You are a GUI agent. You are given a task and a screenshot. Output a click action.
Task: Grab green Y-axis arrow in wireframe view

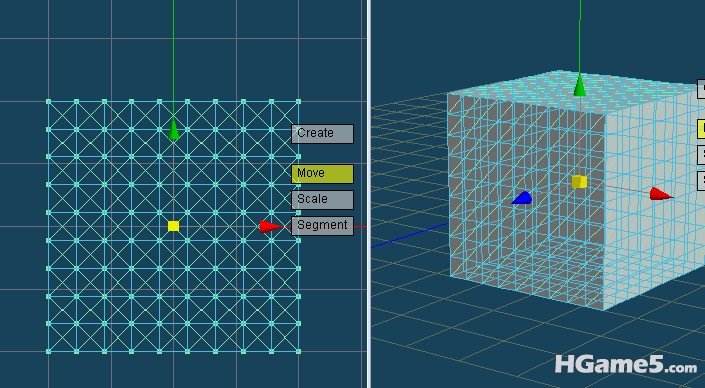point(174,130)
